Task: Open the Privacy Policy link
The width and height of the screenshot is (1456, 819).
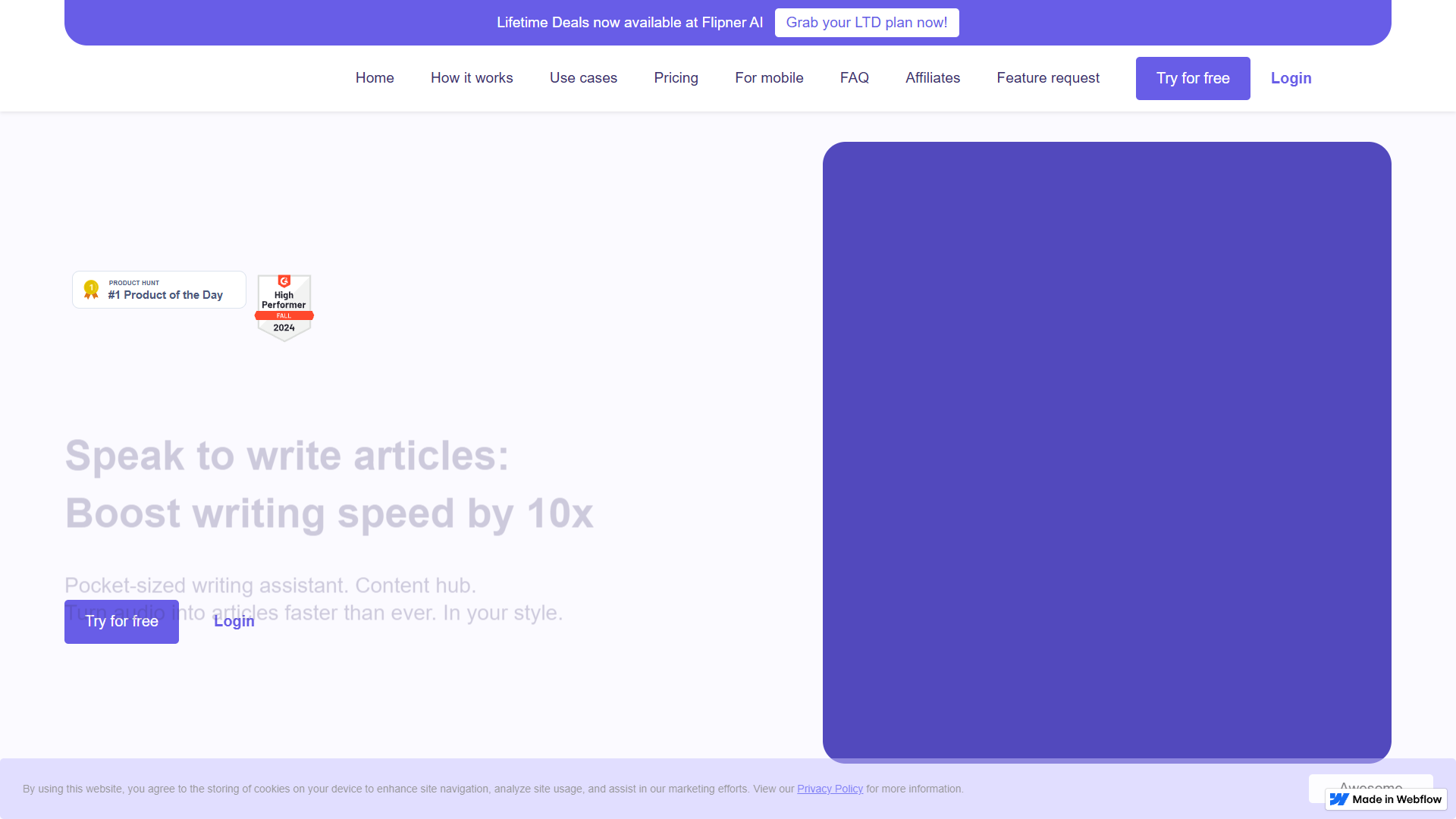Action: point(830,789)
